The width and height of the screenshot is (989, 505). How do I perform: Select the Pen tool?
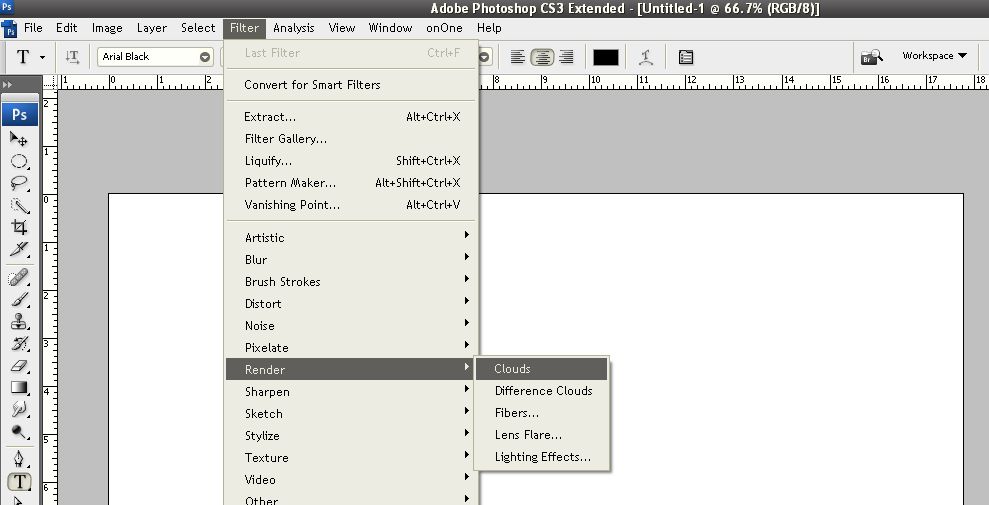[x=19, y=459]
